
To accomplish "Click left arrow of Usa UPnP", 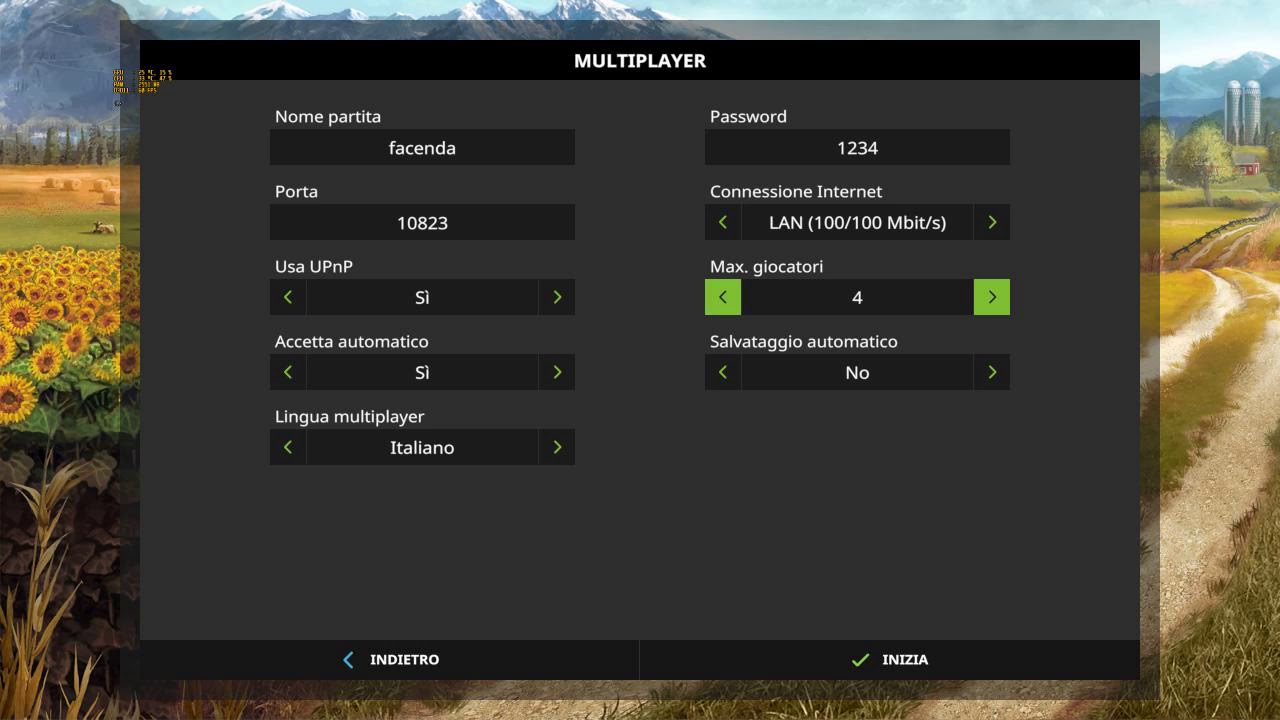I will 288,297.
